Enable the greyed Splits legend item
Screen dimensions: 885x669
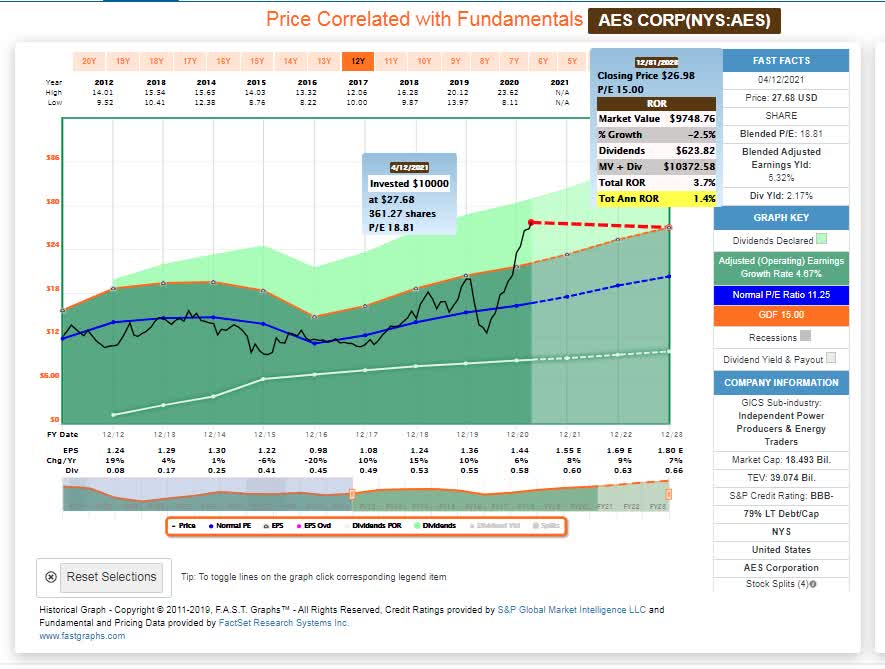[x=546, y=526]
